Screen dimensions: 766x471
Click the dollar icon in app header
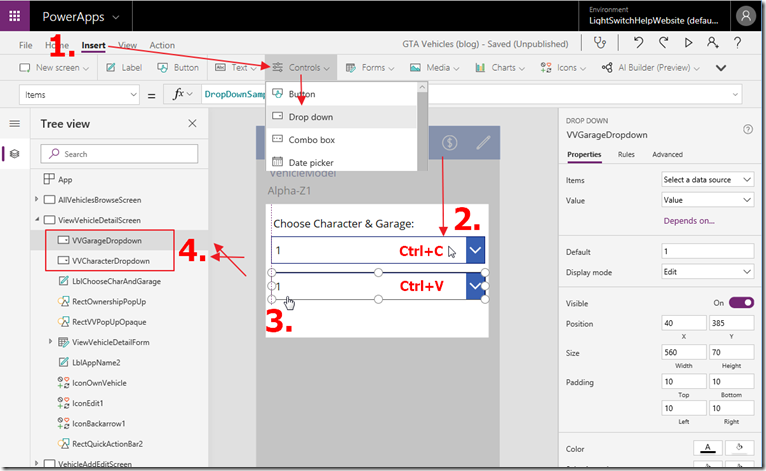click(449, 143)
